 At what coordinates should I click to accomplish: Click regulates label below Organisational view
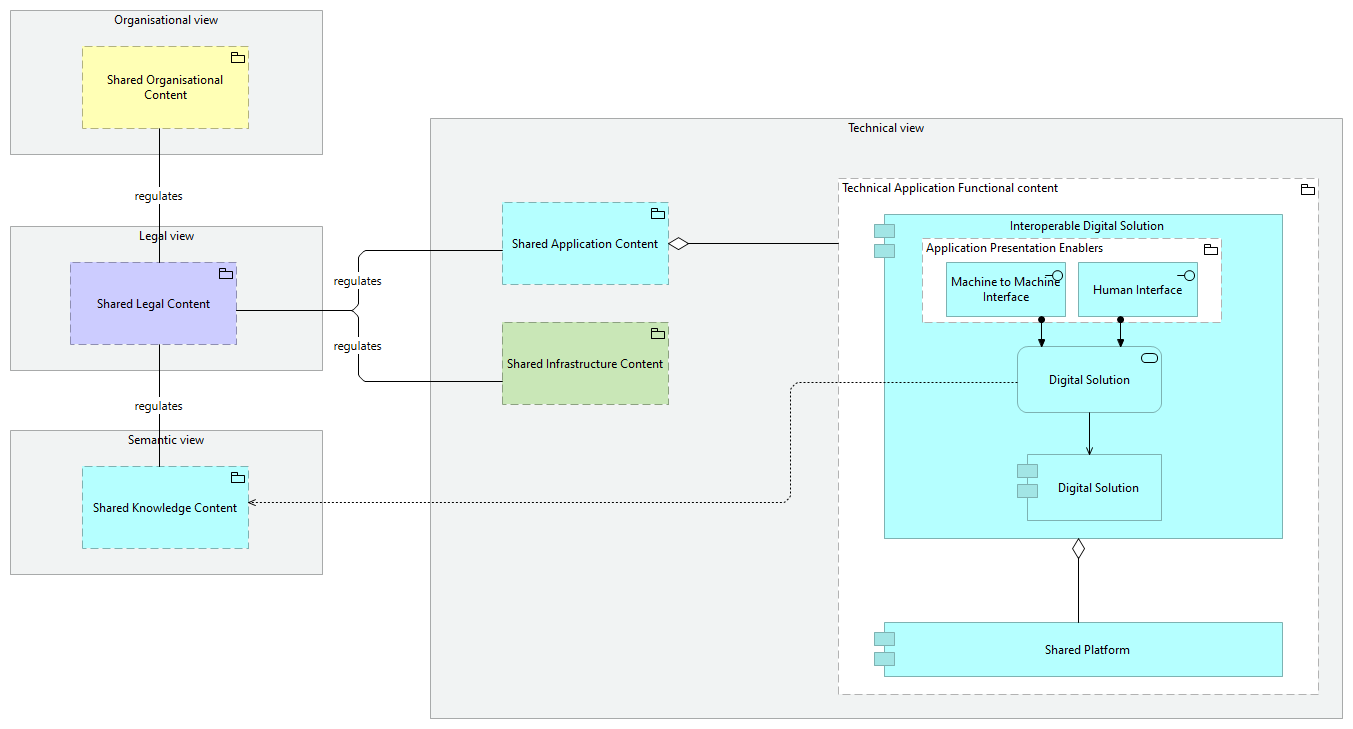(x=159, y=196)
